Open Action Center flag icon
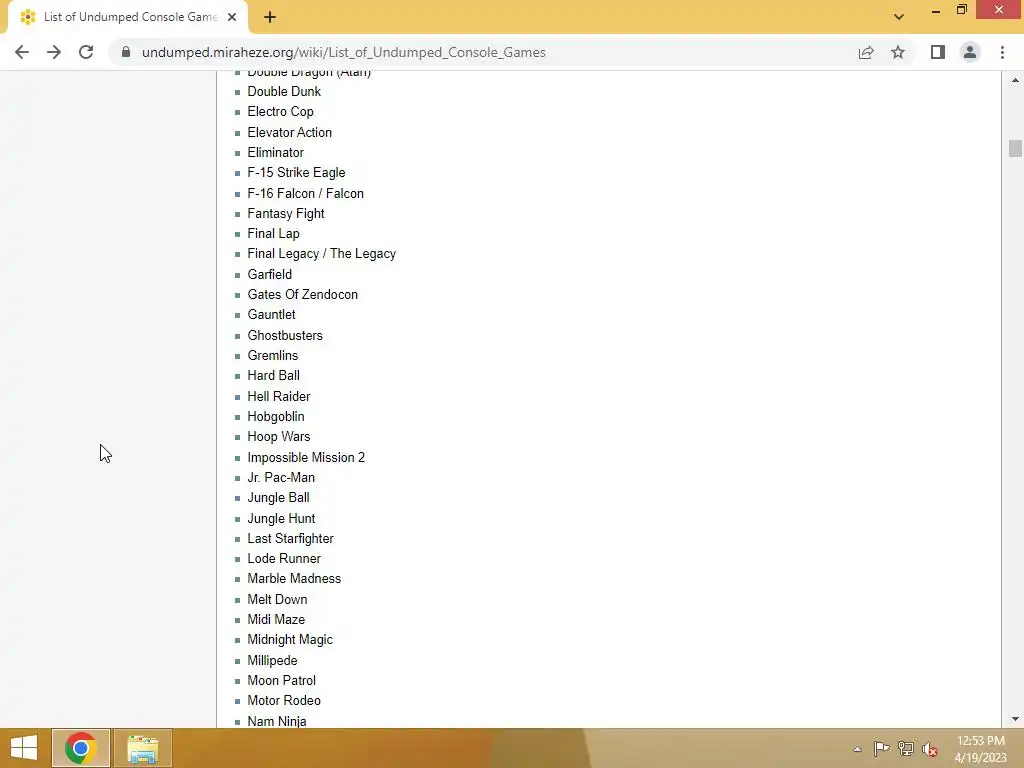This screenshot has width=1024, height=768. pos(881,748)
